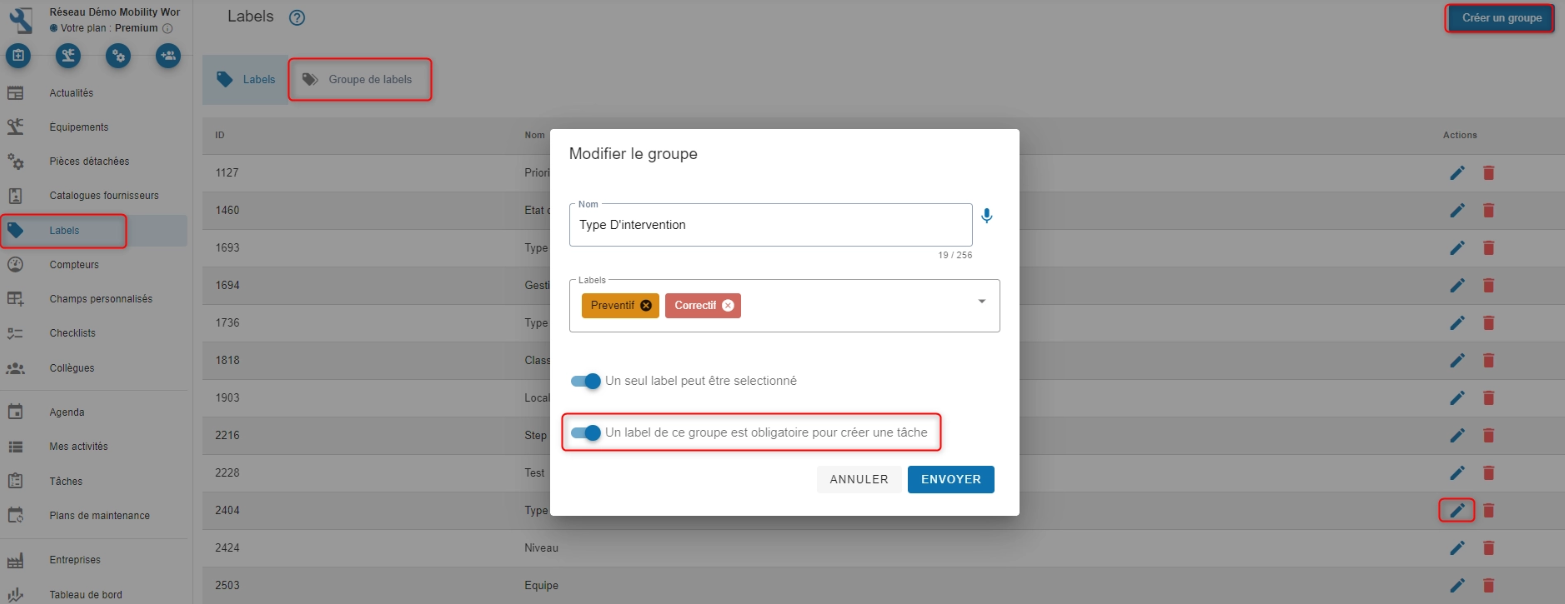Image resolution: width=1565 pixels, height=604 pixels.
Task: Expand the Labels dropdown arrow
Action: coord(981,302)
